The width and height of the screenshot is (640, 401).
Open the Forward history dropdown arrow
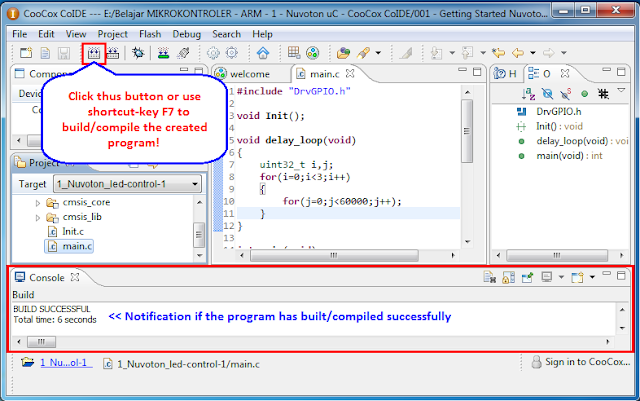[564, 53]
